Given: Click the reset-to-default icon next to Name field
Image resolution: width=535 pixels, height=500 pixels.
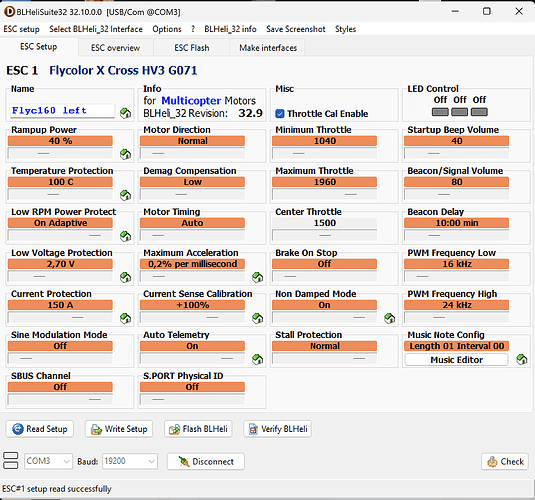Looking at the screenshot, I should coord(126,113).
